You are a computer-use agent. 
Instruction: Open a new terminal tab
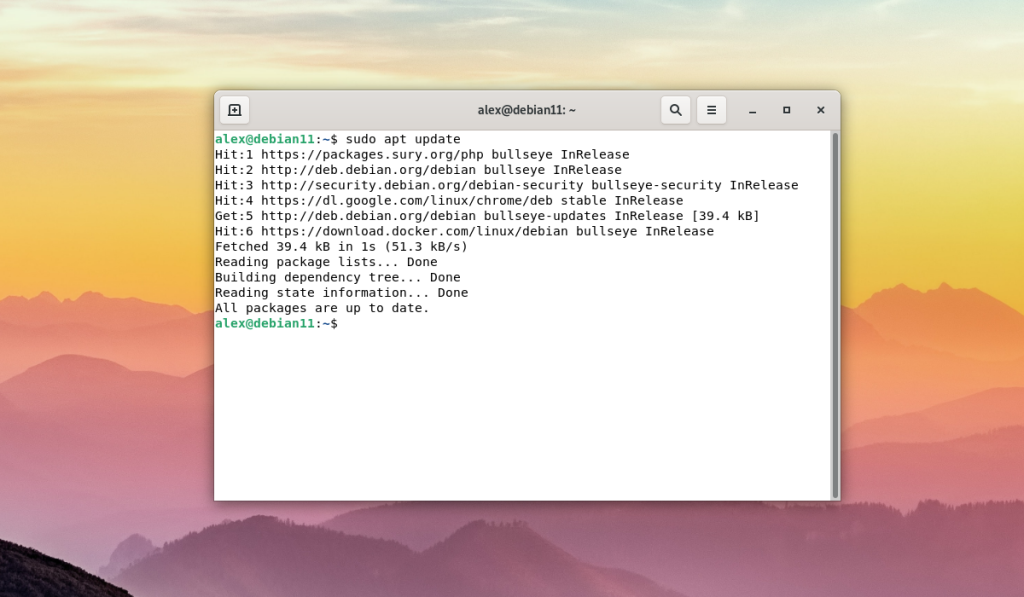coord(234,110)
